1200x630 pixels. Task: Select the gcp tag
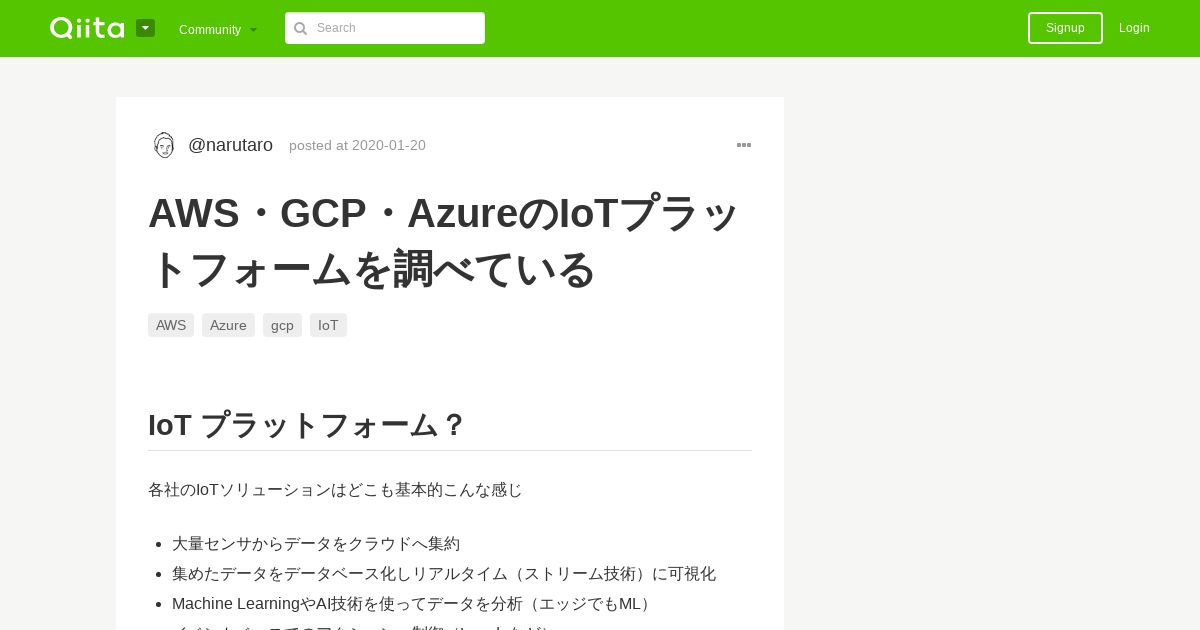[282, 325]
